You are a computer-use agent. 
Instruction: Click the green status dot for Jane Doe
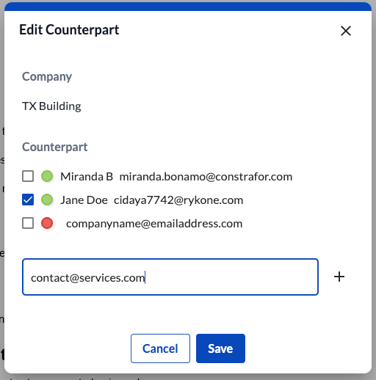(47, 200)
